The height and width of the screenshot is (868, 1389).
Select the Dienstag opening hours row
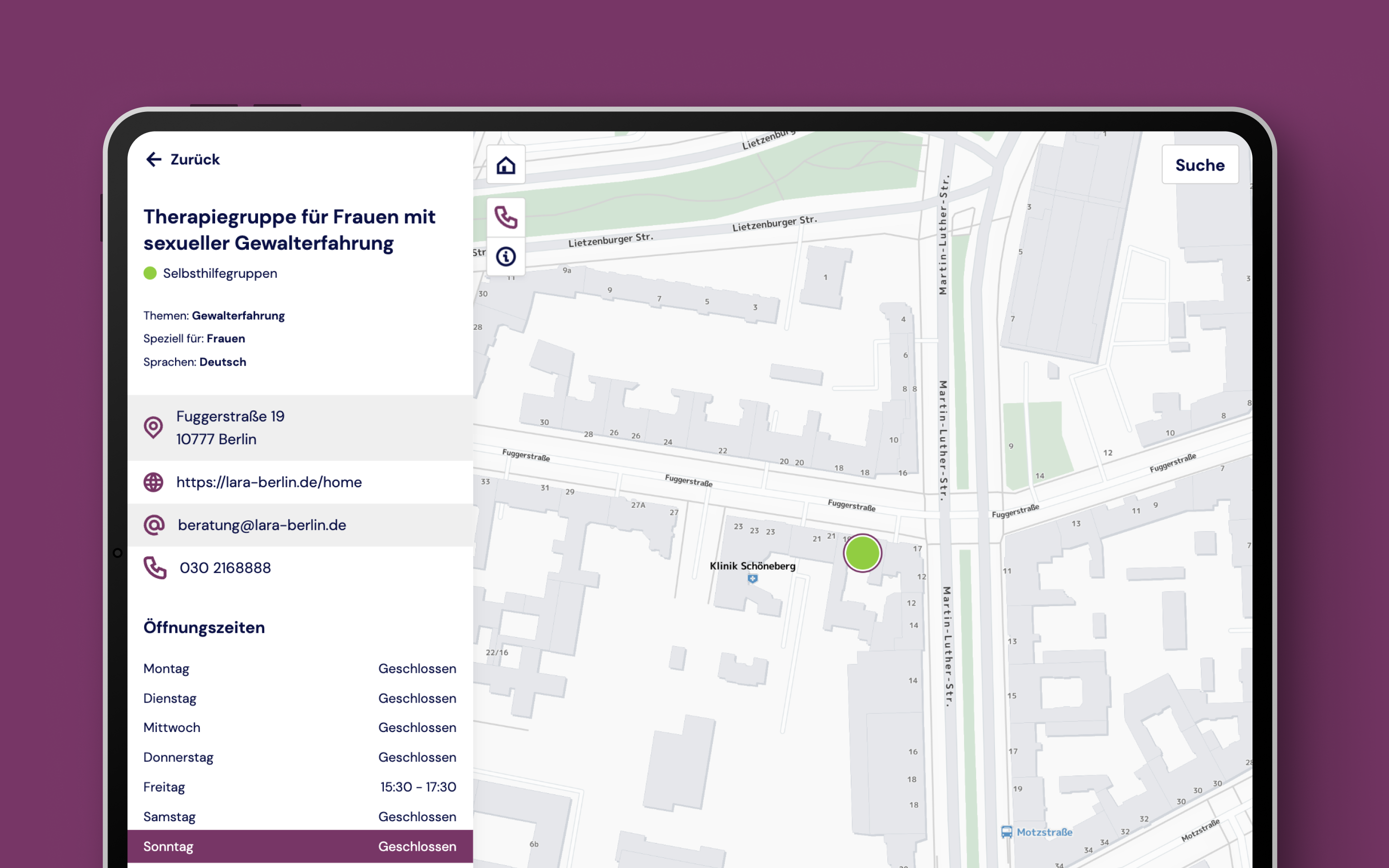click(x=300, y=699)
